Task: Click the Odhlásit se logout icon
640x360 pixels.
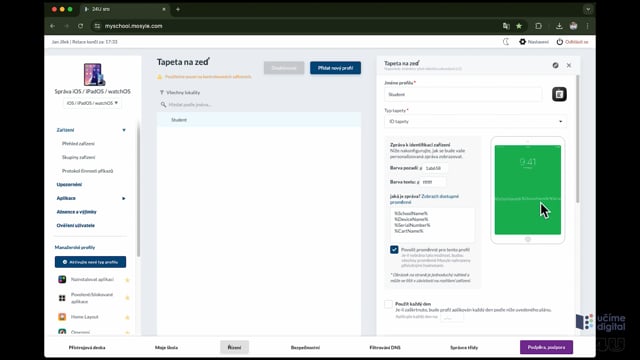Action: coord(560,42)
